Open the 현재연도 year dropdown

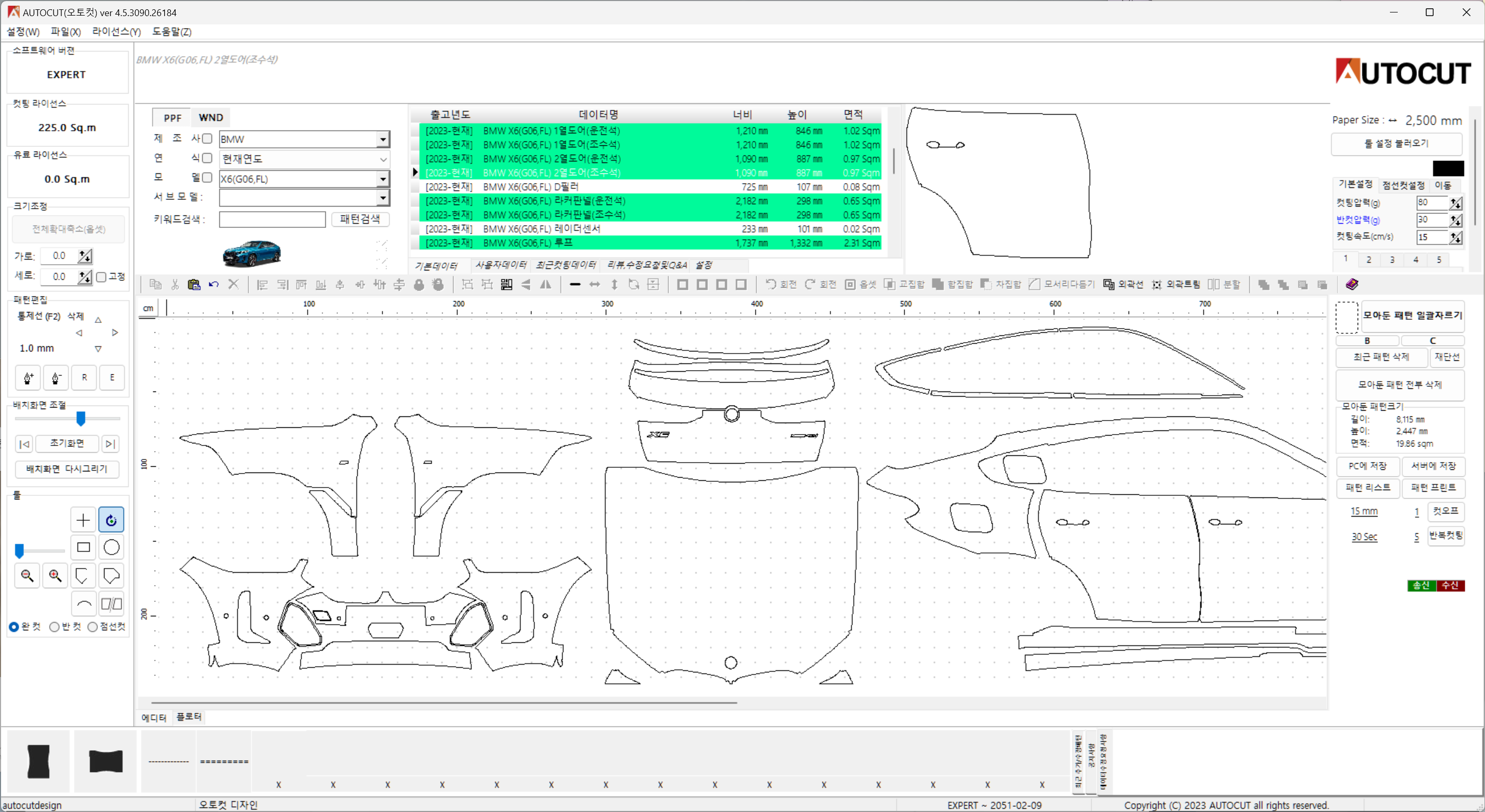click(383, 159)
